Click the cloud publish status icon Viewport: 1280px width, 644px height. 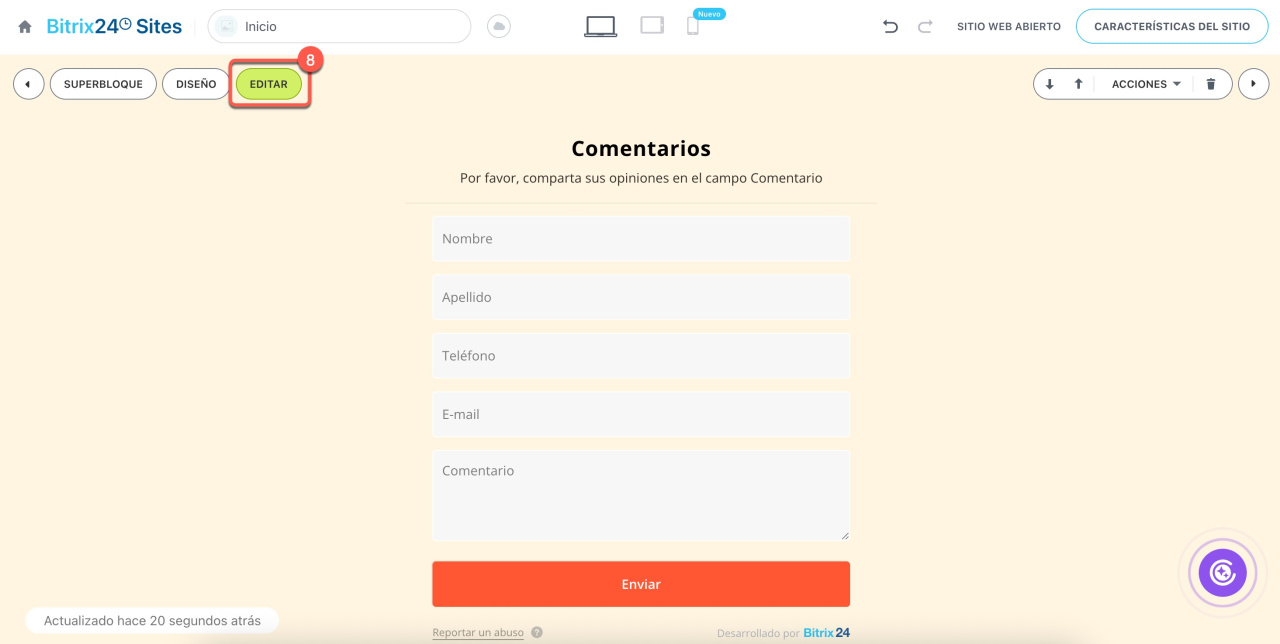(x=499, y=27)
